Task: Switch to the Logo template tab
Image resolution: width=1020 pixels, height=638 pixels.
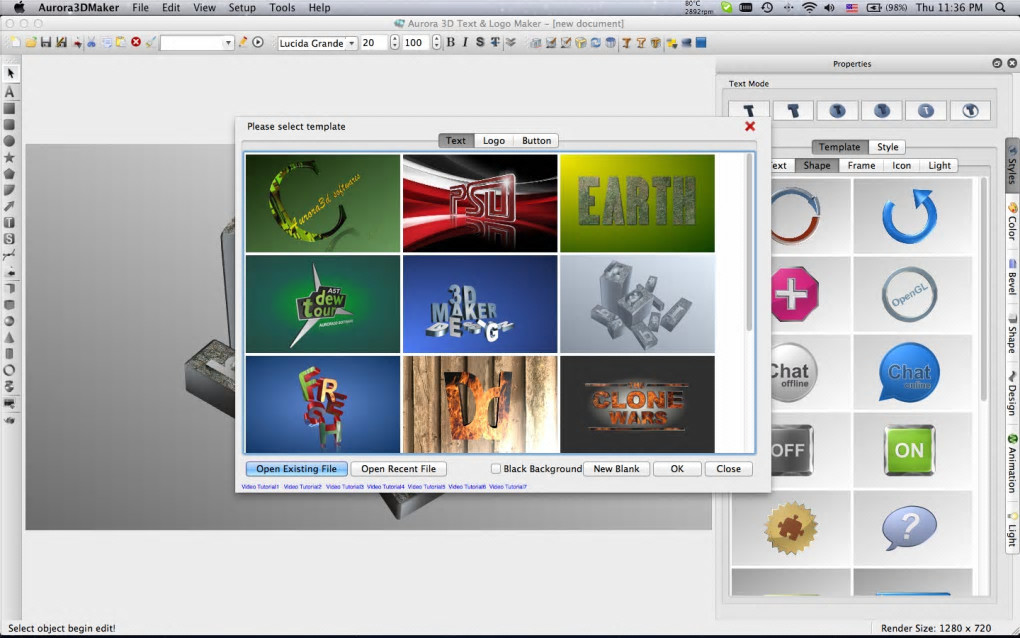Action: tap(494, 141)
